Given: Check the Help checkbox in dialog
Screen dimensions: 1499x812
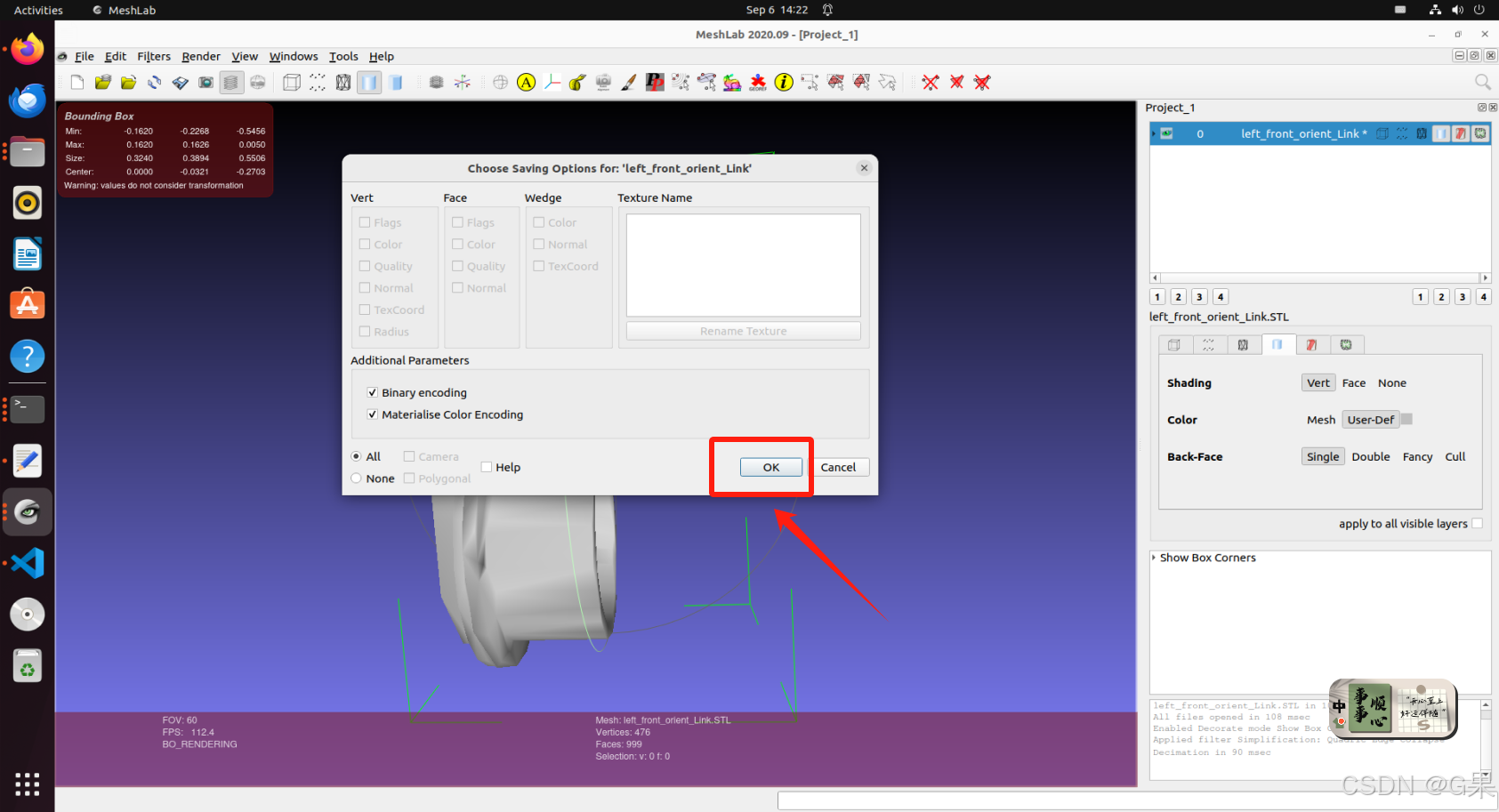Looking at the screenshot, I should pos(487,467).
